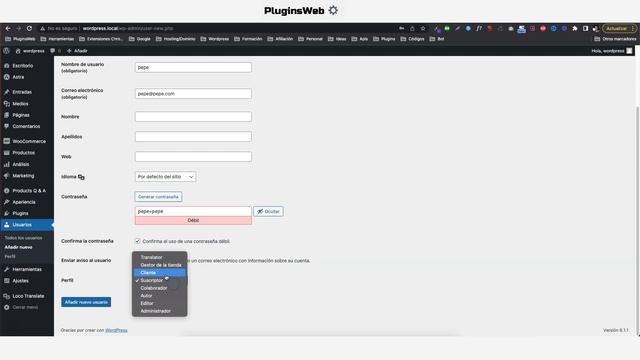Viewport: 640px width, 360px height.
Task: Click the language icon beside Idioma
Action: (81, 177)
